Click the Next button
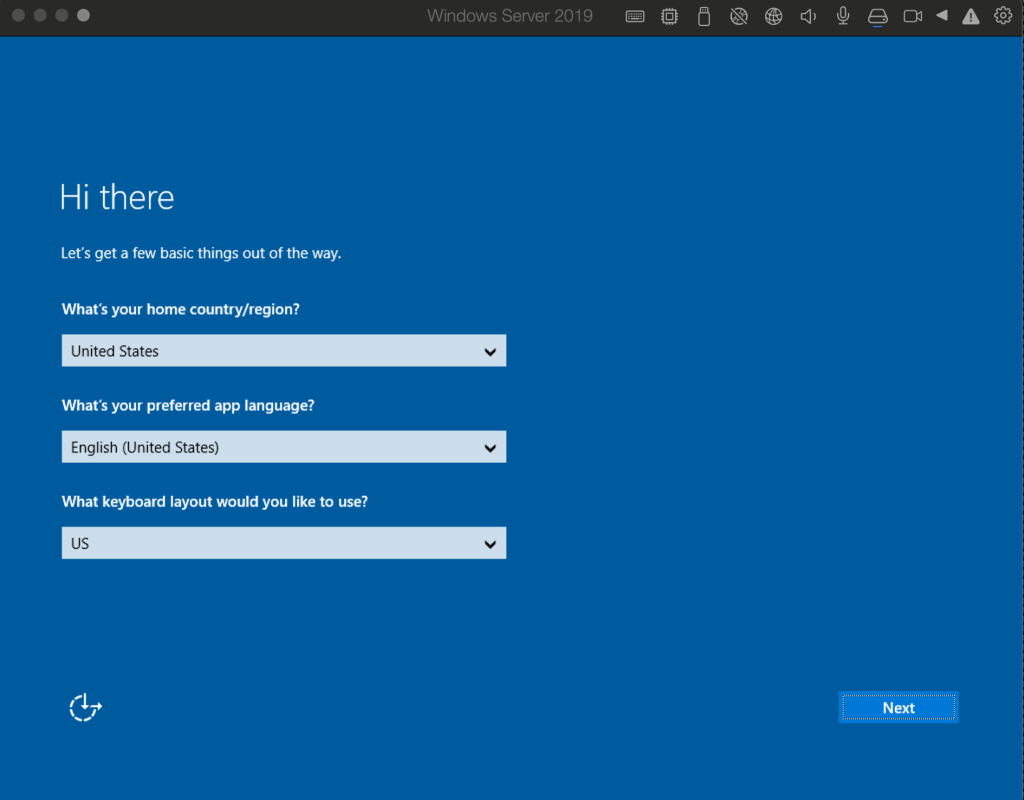 point(899,707)
